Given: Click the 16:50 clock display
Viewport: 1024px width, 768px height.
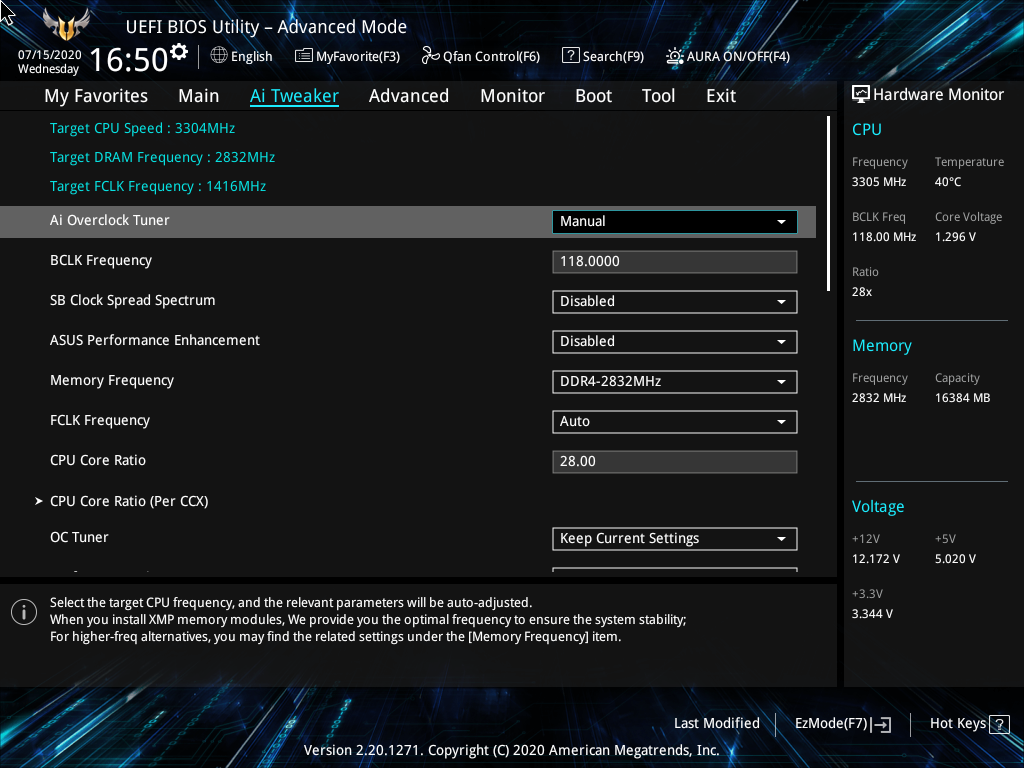Looking at the screenshot, I should (129, 59).
